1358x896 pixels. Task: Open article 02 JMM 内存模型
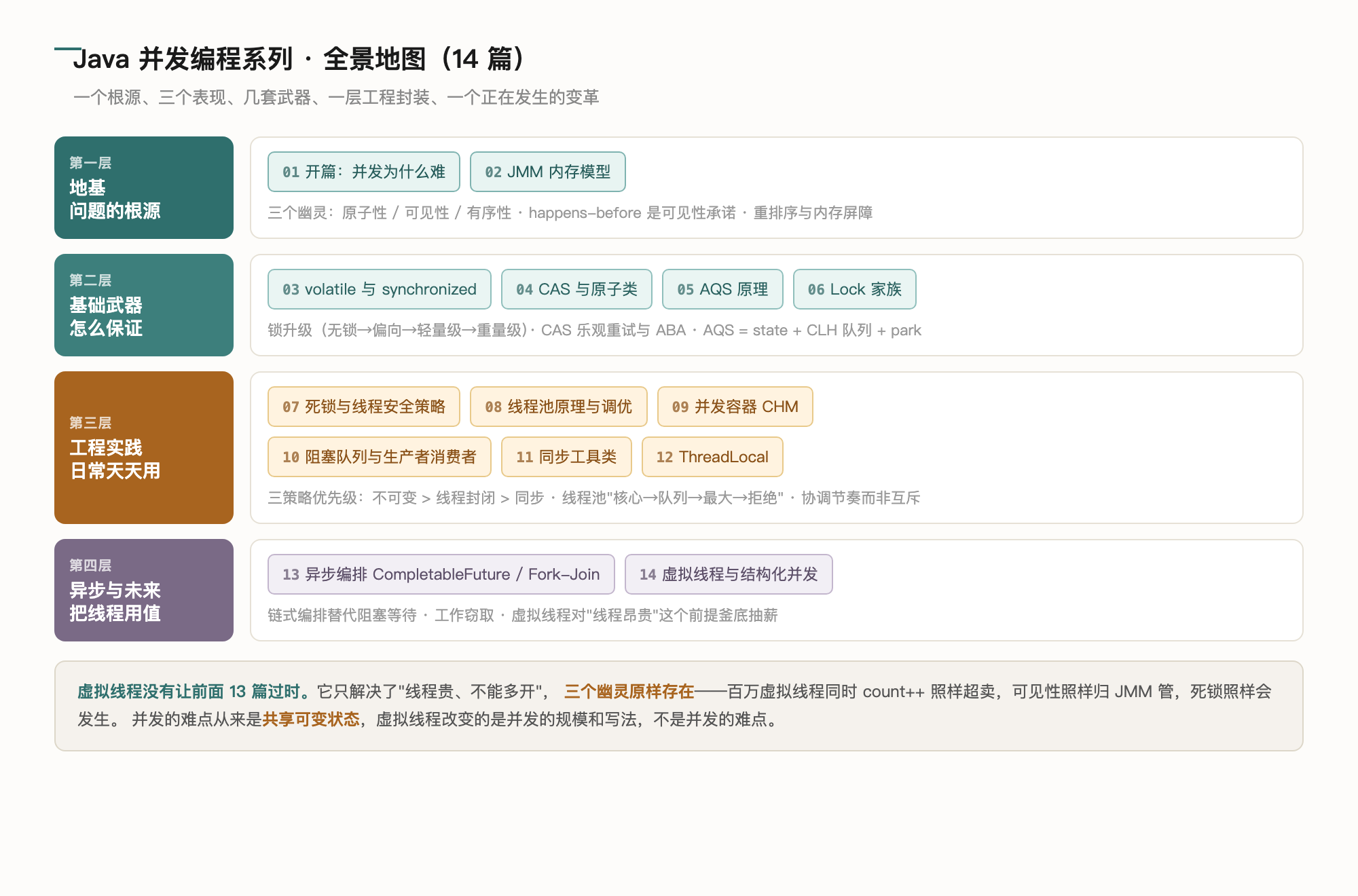548,172
